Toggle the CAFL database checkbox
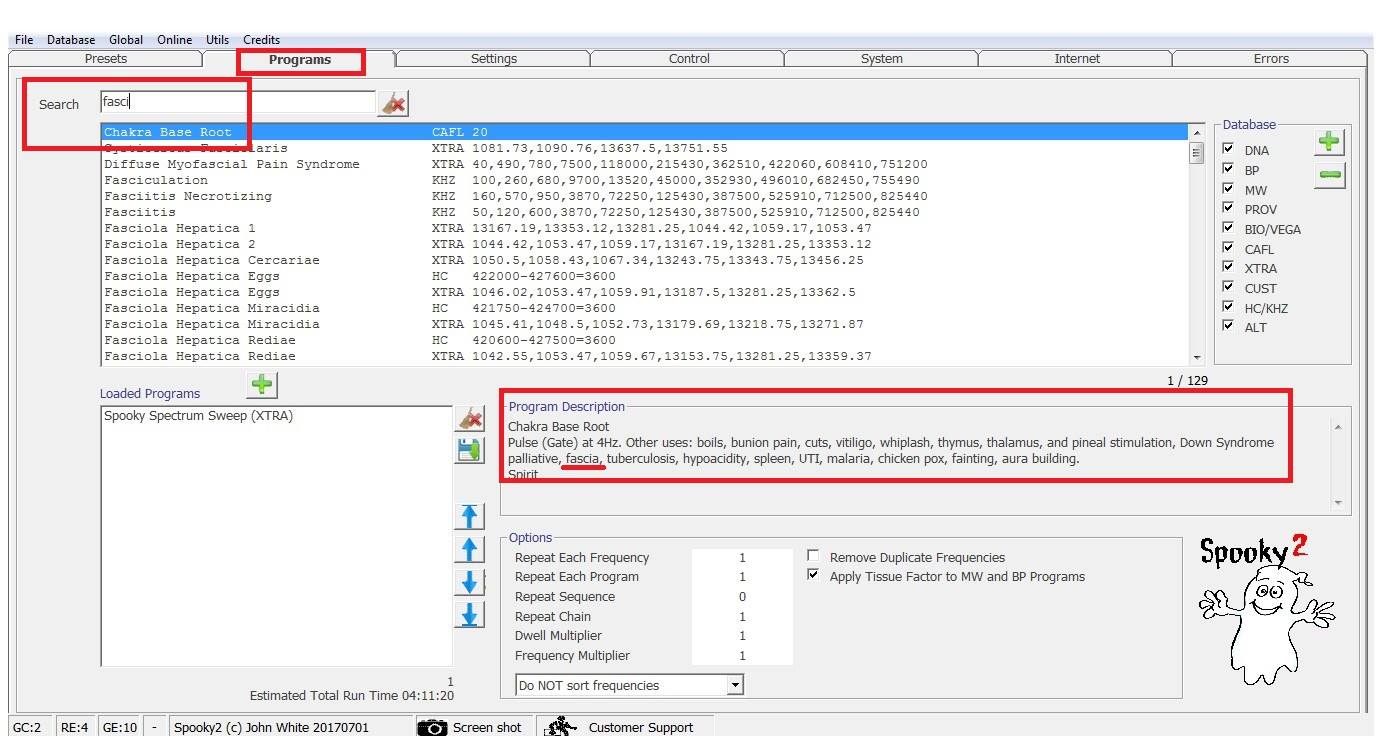The width and height of the screenshot is (1382, 744). (1229, 248)
